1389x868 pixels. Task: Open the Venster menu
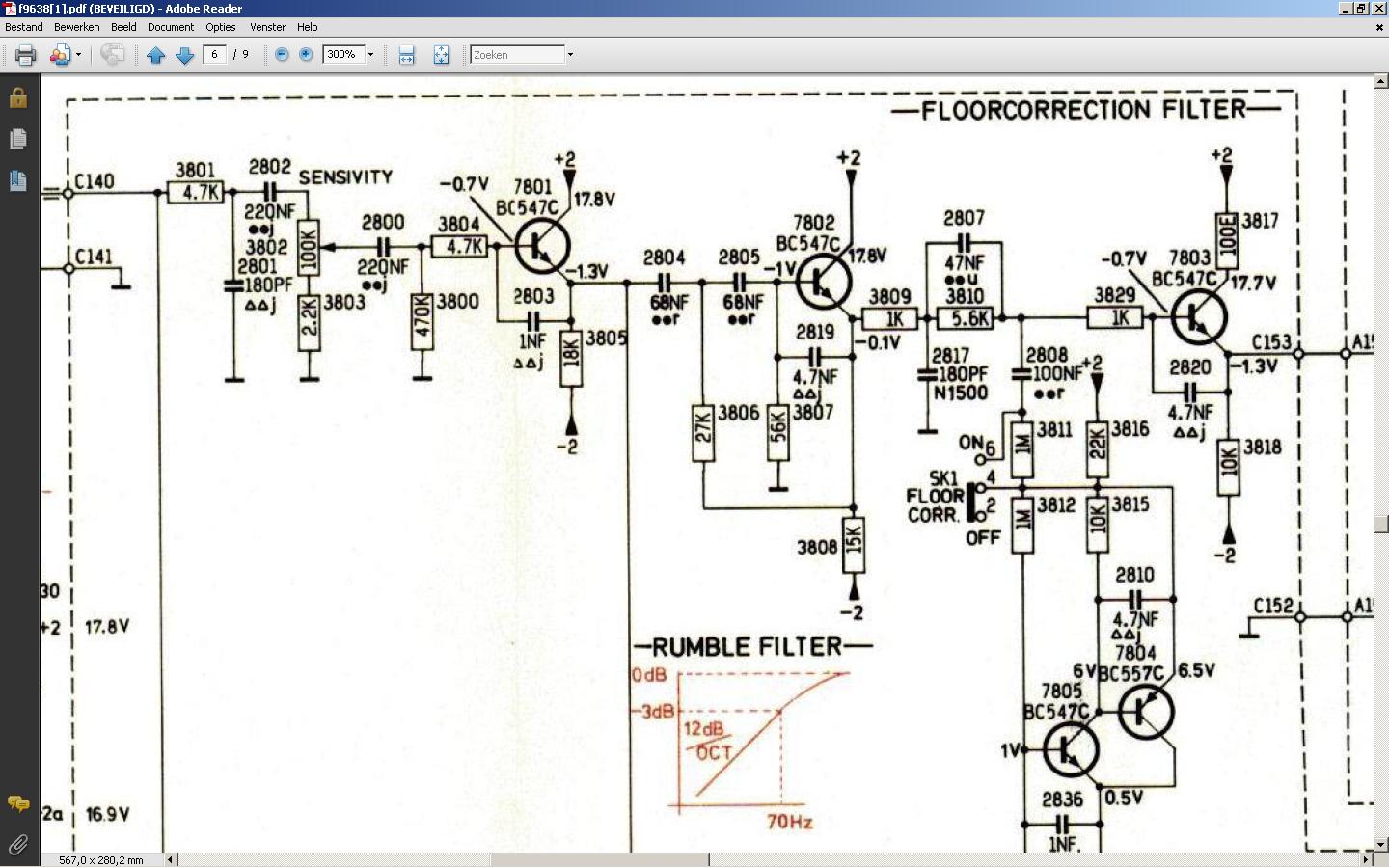[267, 27]
